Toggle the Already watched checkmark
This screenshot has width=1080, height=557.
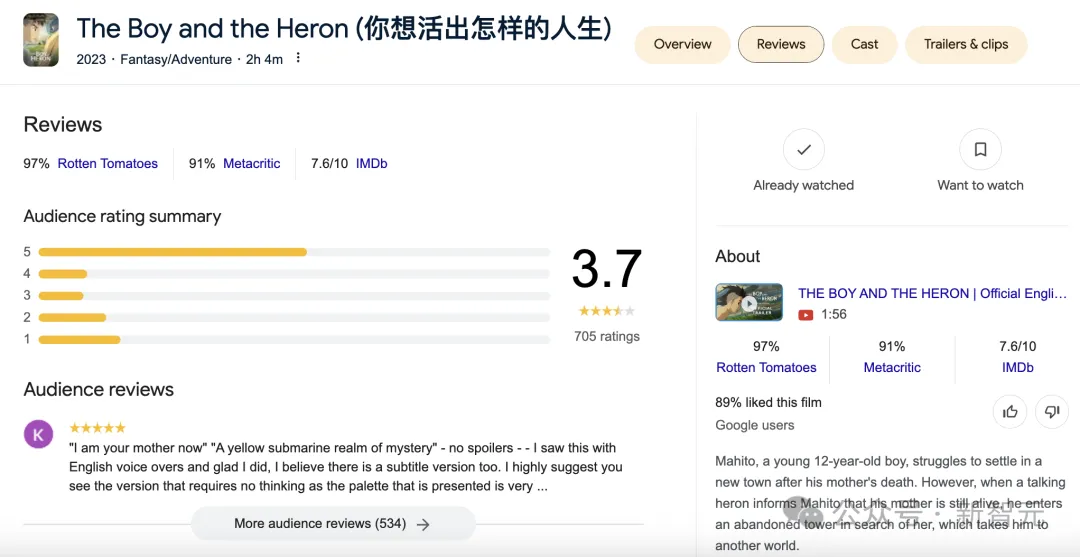tap(803, 150)
